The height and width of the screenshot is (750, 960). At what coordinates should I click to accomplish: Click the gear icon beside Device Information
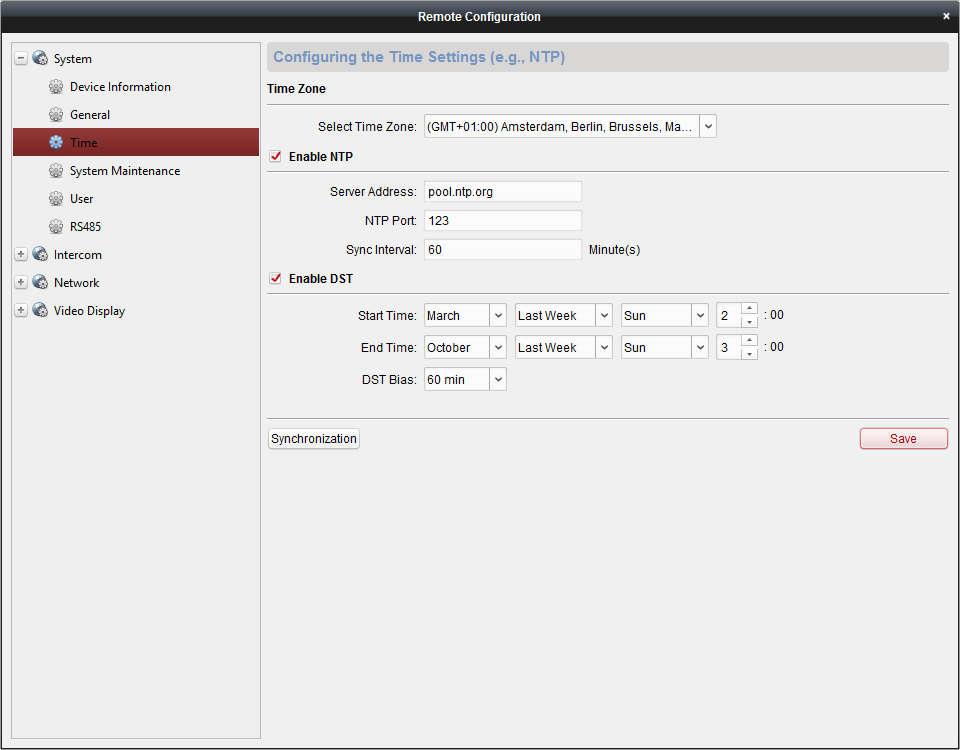click(56, 86)
